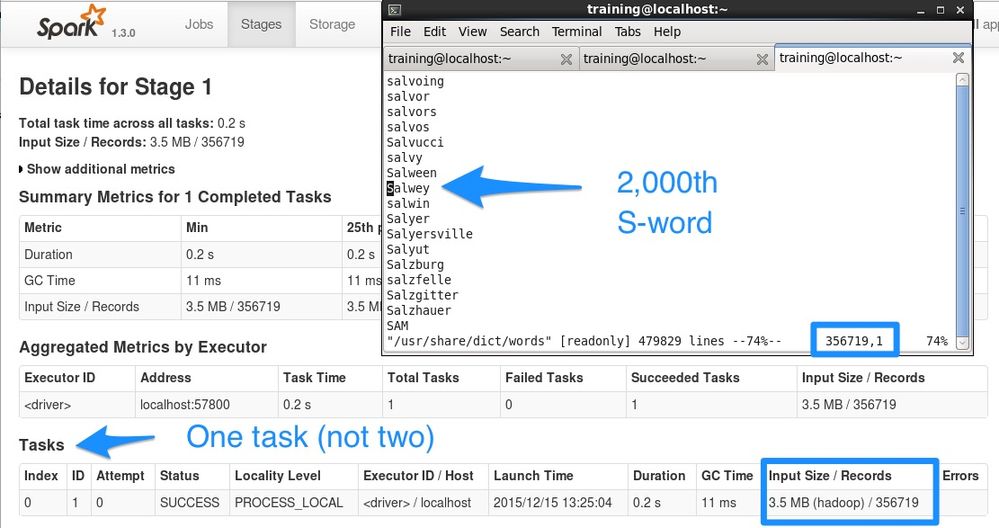Click Min header in summary table
The width and height of the screenshot is (999, 528).
coord(197,227)
